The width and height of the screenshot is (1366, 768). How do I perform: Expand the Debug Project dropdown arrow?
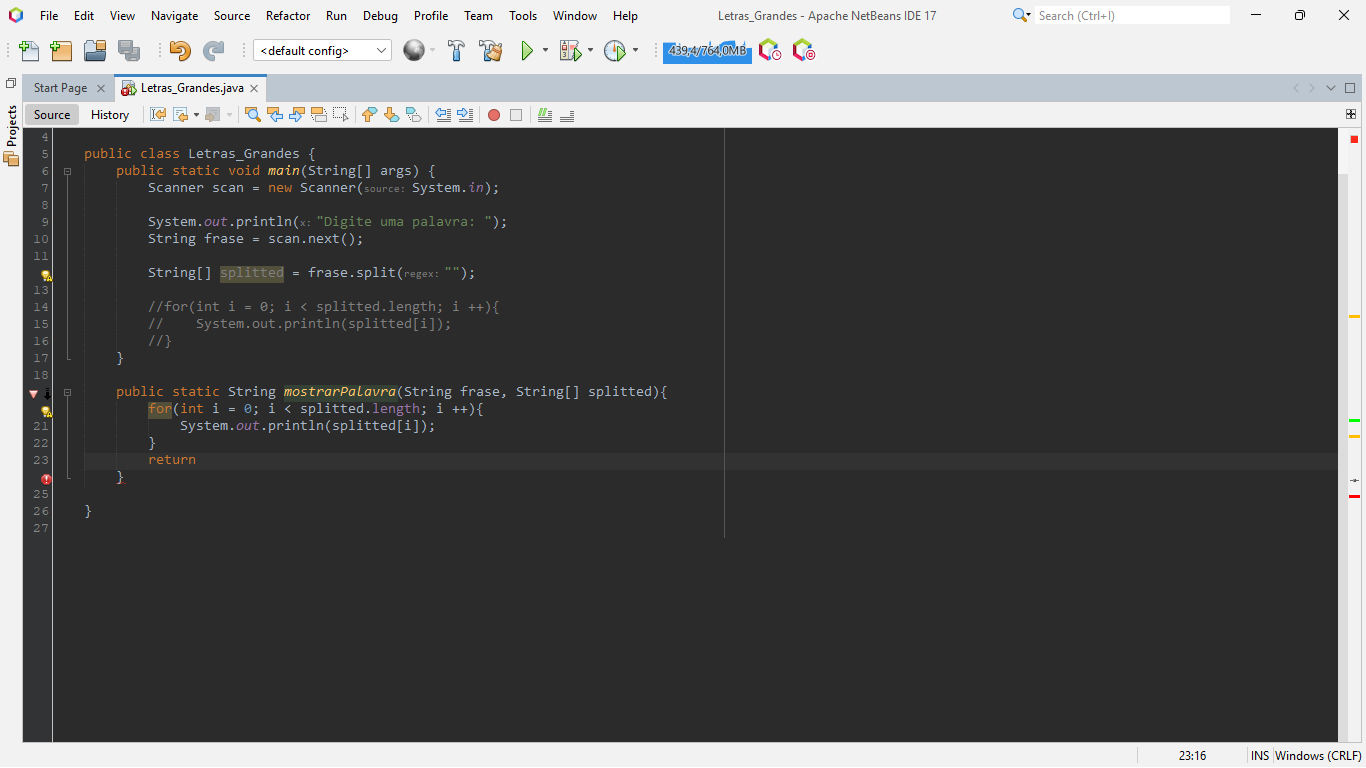[x=590, y=51]
